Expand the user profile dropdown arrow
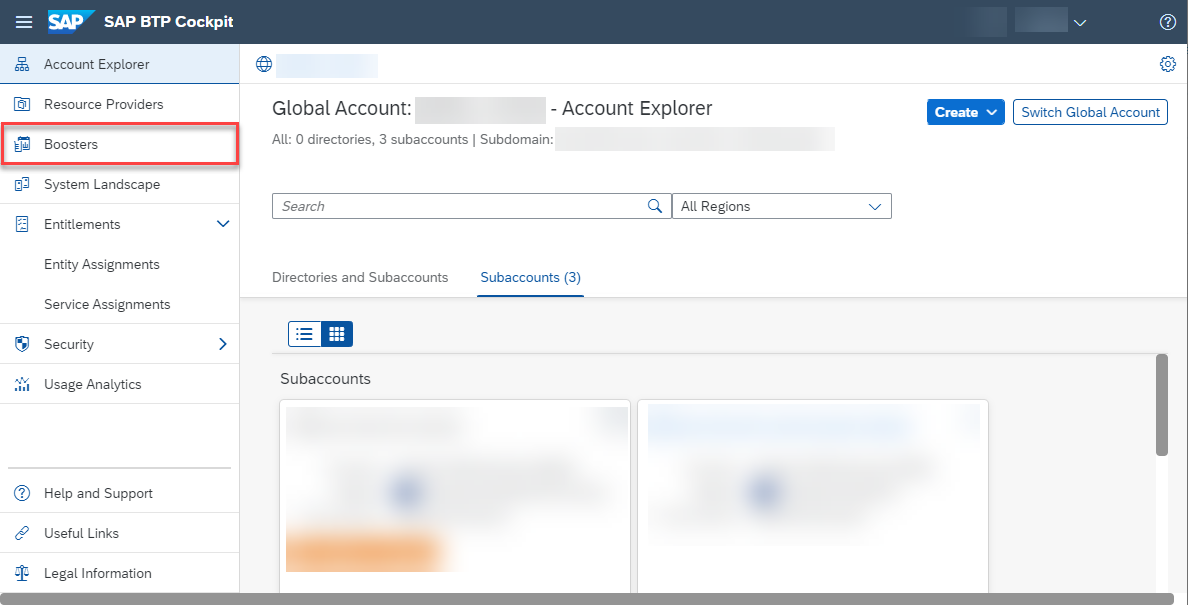The image size is (1188, 605). 1080,23
